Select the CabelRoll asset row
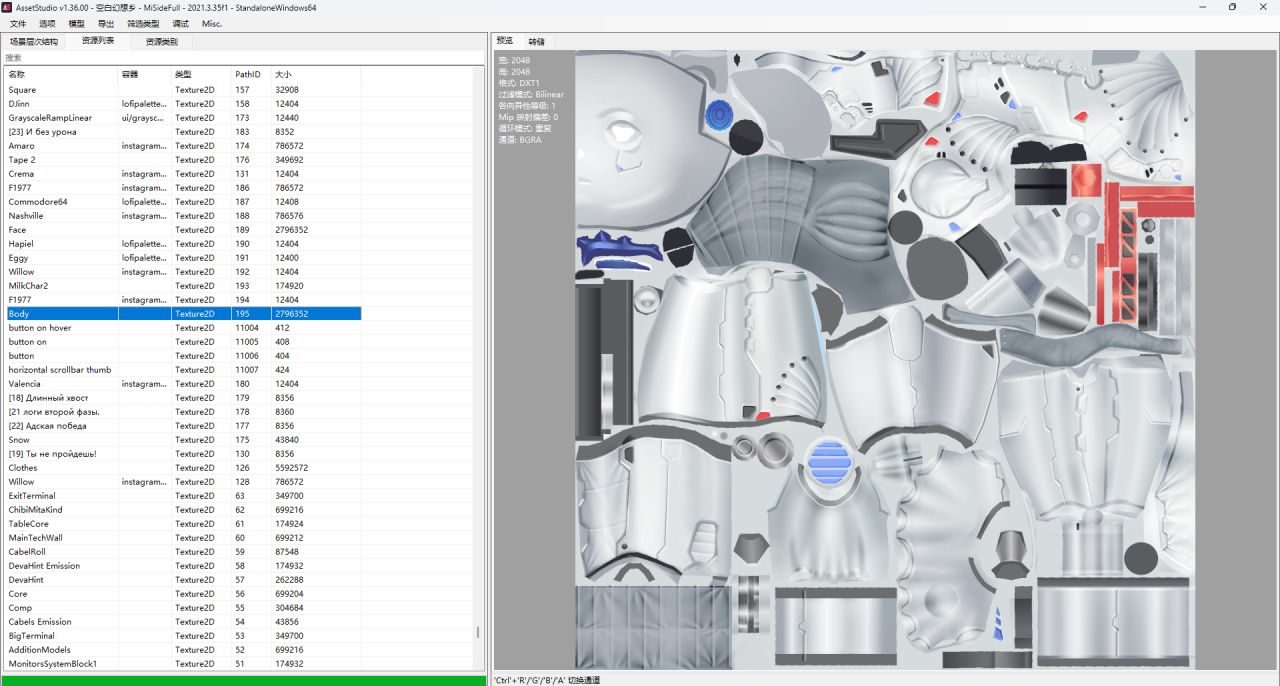The image size is (1280, 686). point(183,552)
